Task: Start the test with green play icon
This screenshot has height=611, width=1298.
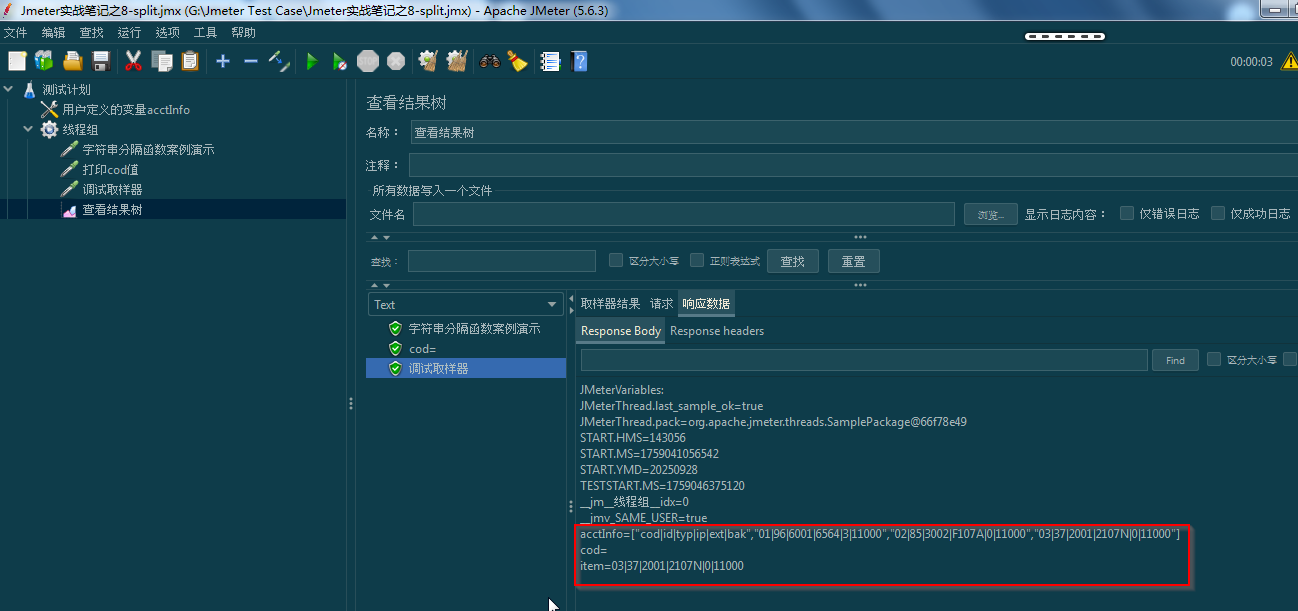Action: 312,61
